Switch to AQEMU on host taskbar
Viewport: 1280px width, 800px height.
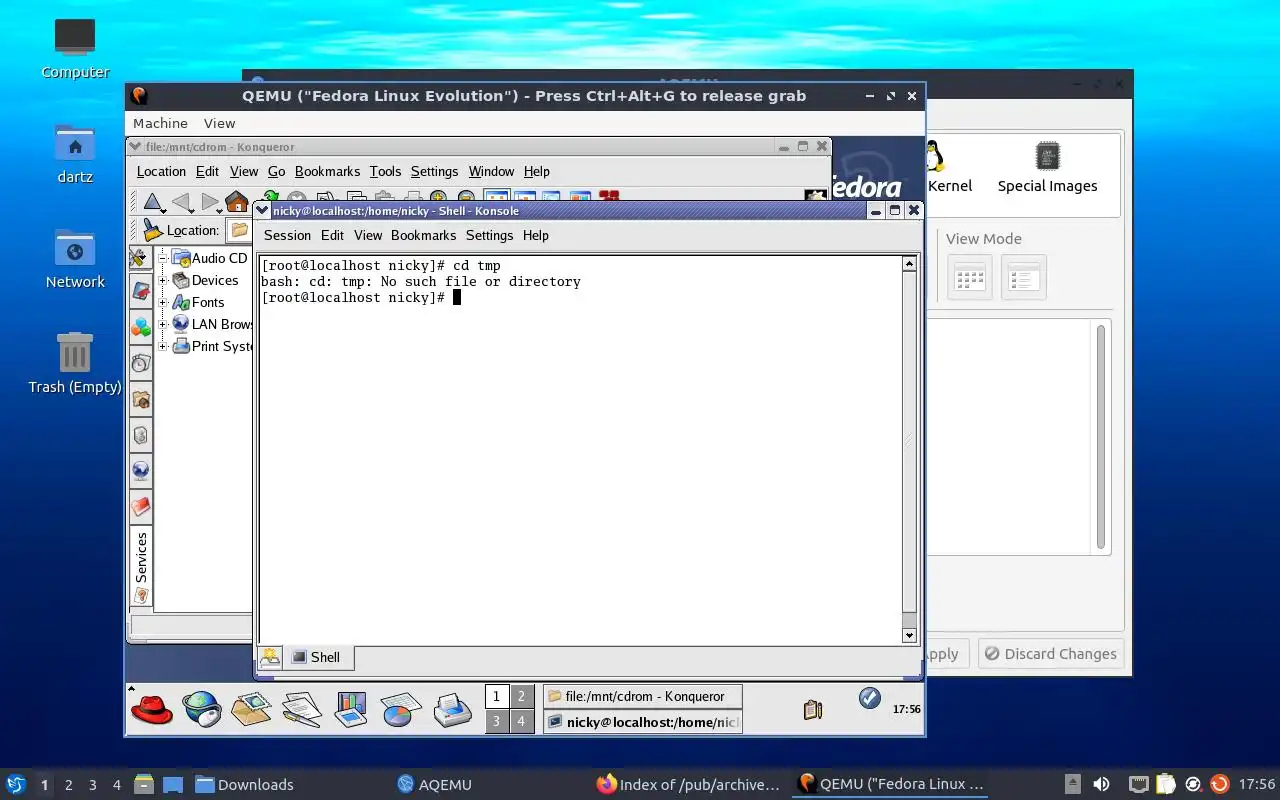point(434,784)
